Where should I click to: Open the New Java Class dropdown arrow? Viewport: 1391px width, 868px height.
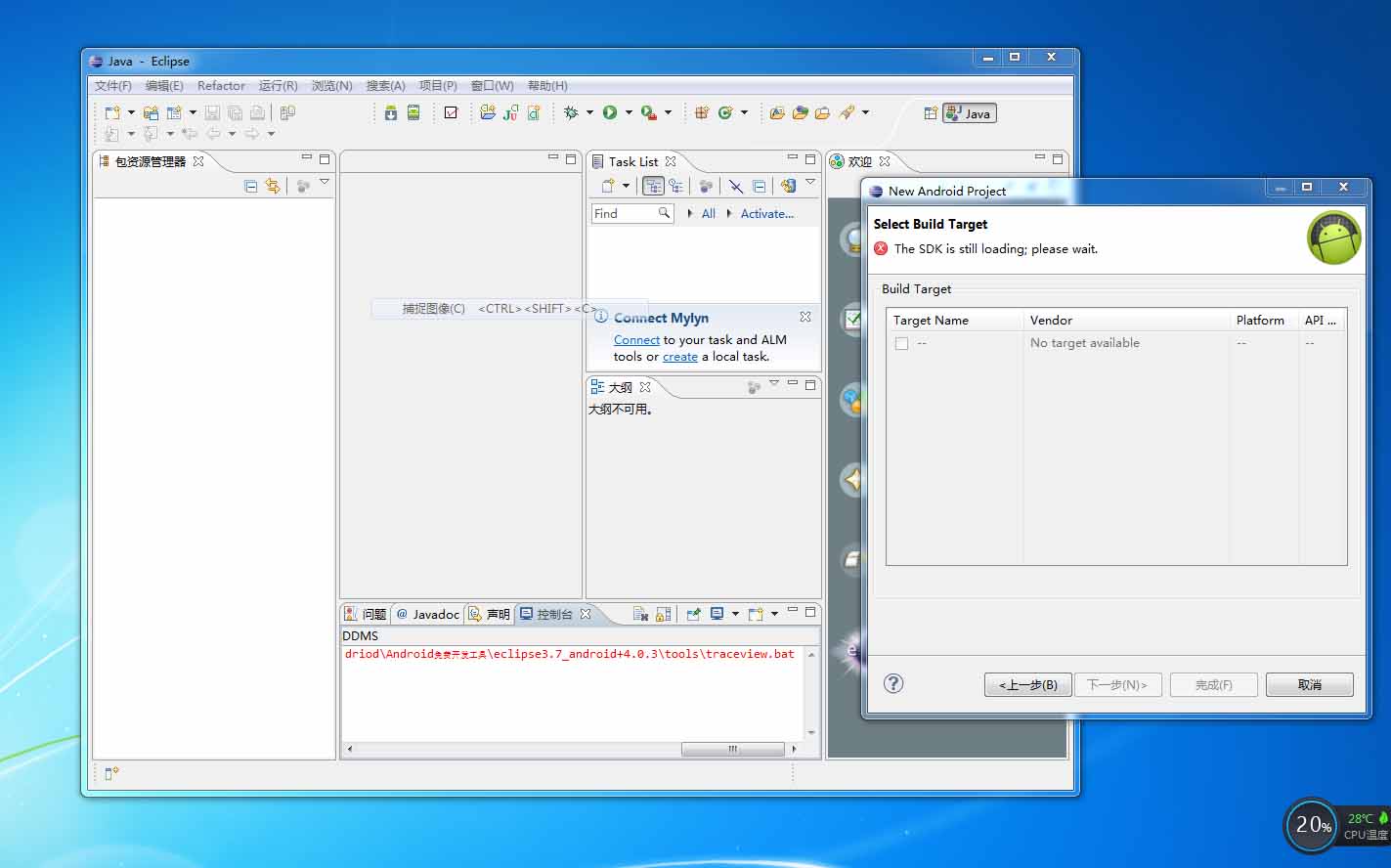pyautogui.click(x=744, y=113)
